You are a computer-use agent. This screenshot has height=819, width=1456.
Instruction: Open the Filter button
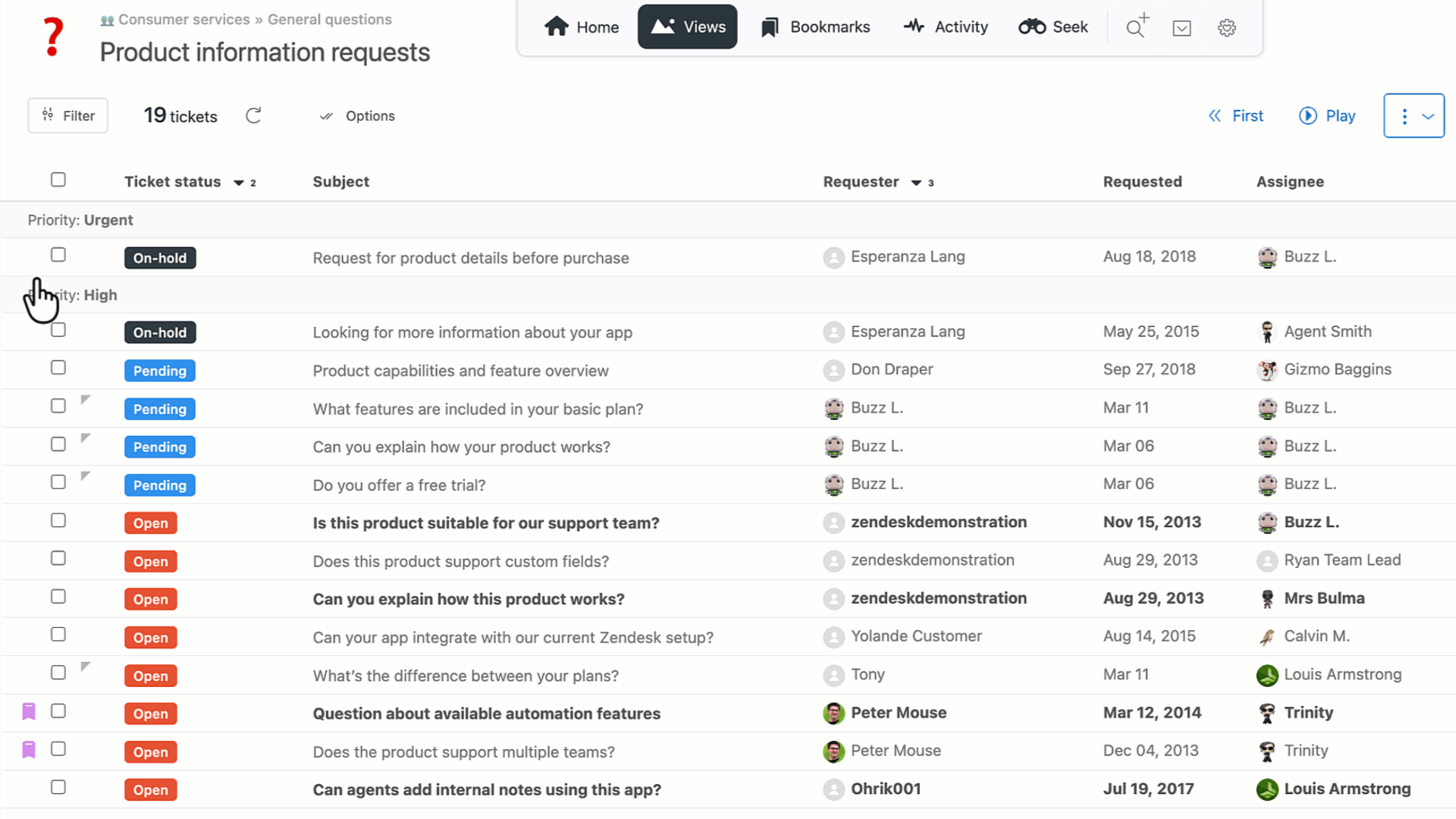(x=68, y=115)
